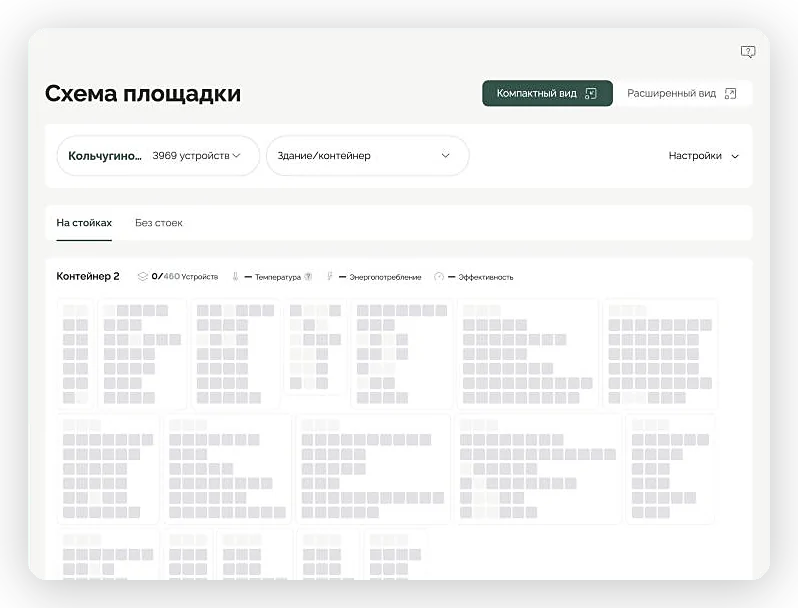Click the thermometer Температура icon
798x608 pixels.
(235, 277)
